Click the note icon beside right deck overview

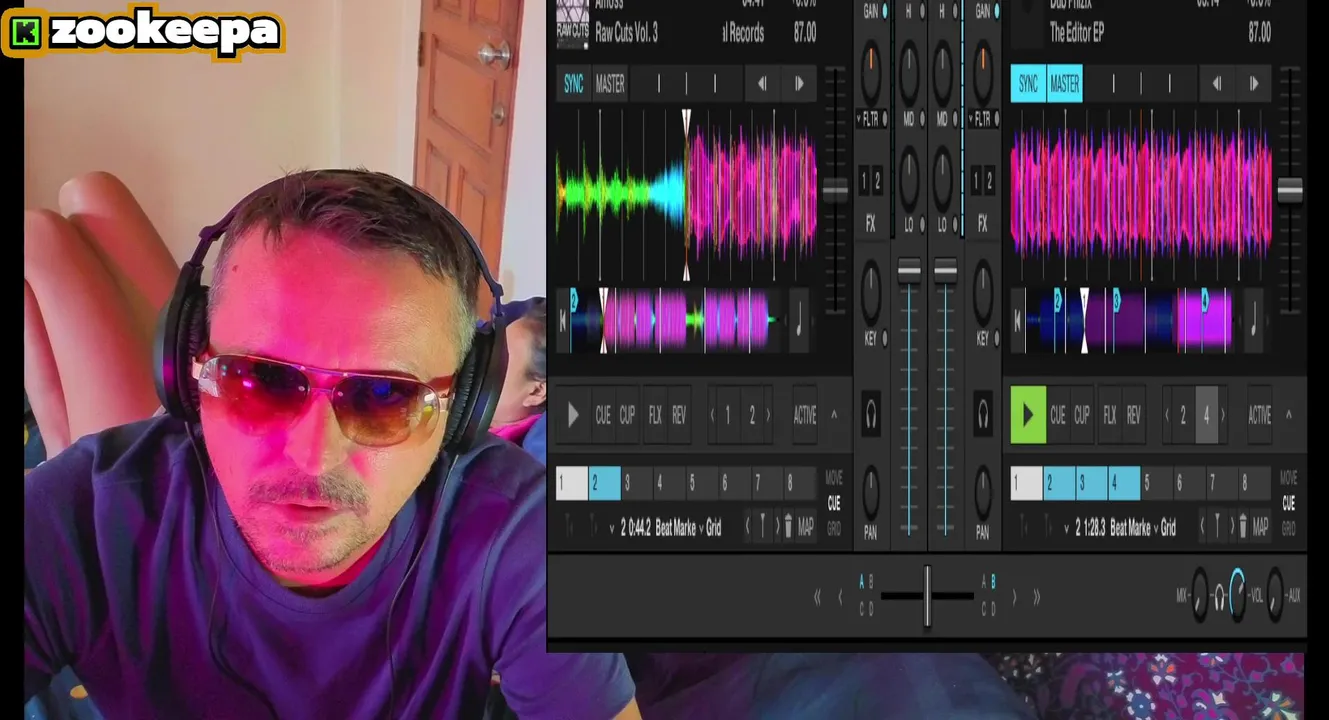pyautogui.click(x=1254, y=321)
